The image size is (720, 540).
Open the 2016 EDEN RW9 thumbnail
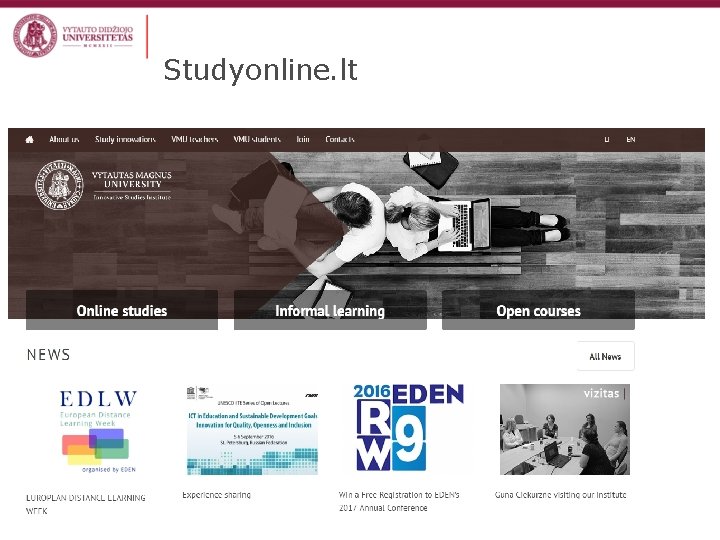[x=408, y=428]
